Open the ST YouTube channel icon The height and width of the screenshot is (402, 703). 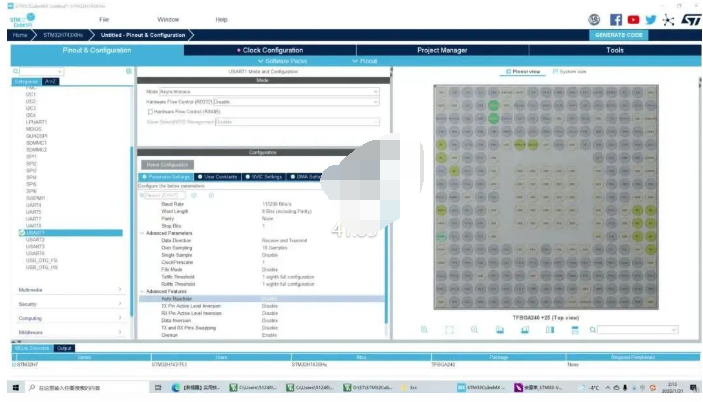coord(633,20)
